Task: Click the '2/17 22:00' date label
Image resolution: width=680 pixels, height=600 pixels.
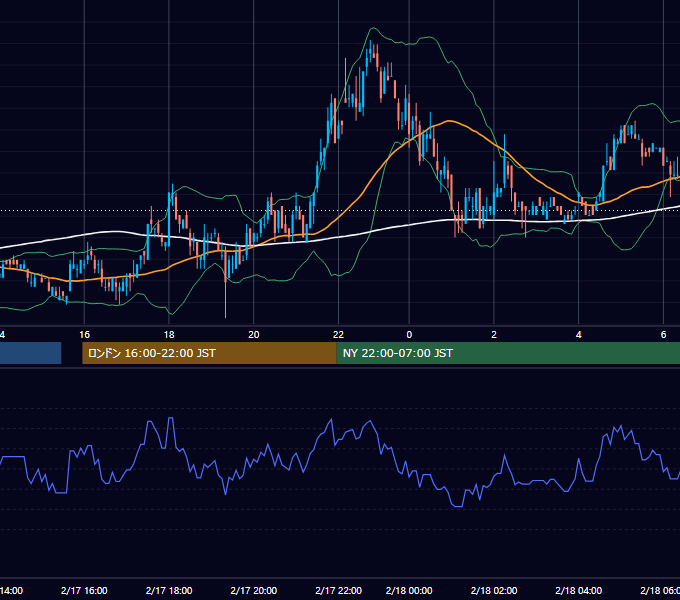Action: coord(338,590)
